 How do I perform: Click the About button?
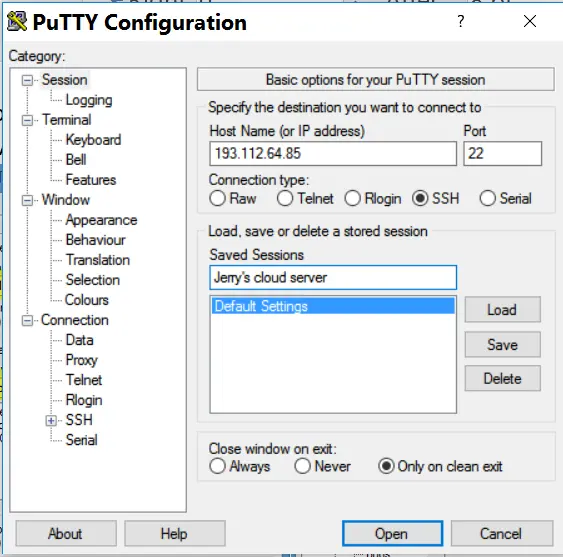pyautogui.click(x=66, y=534)
